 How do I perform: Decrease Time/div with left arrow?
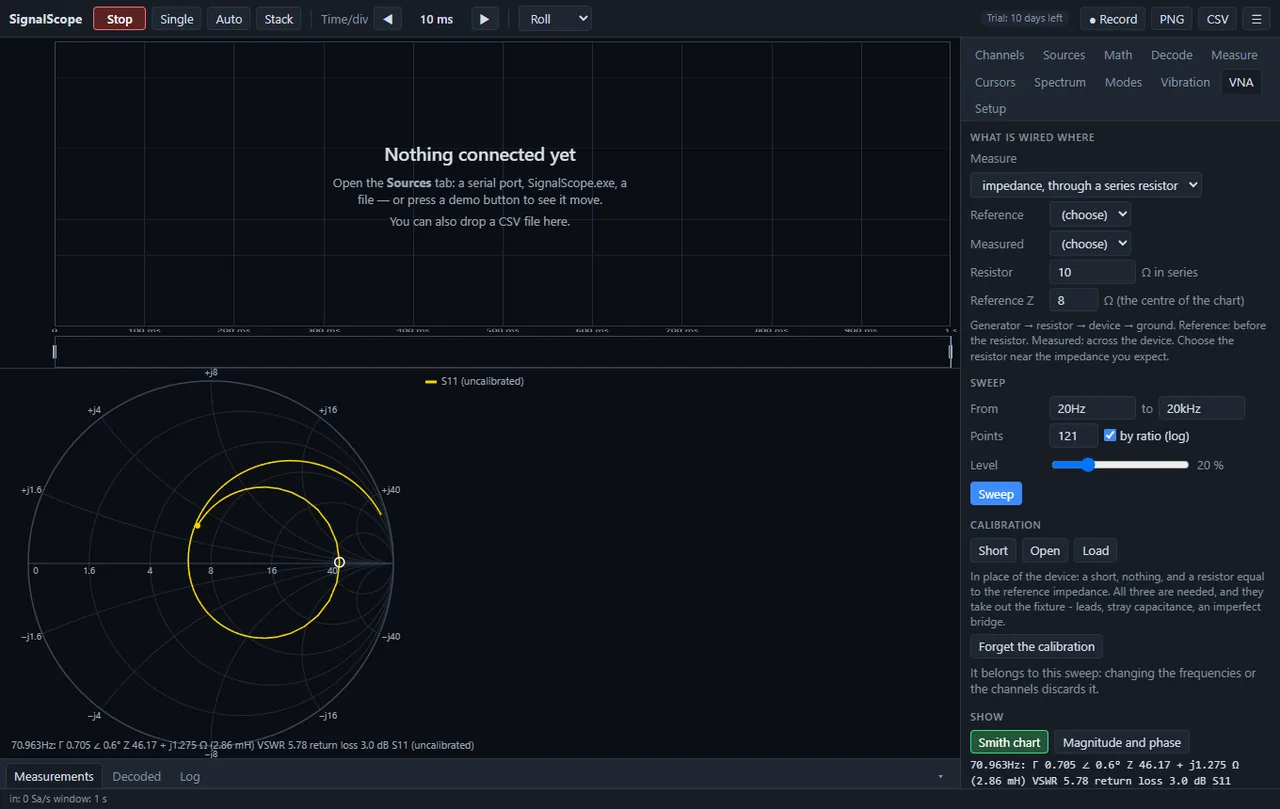pos(388,19)
